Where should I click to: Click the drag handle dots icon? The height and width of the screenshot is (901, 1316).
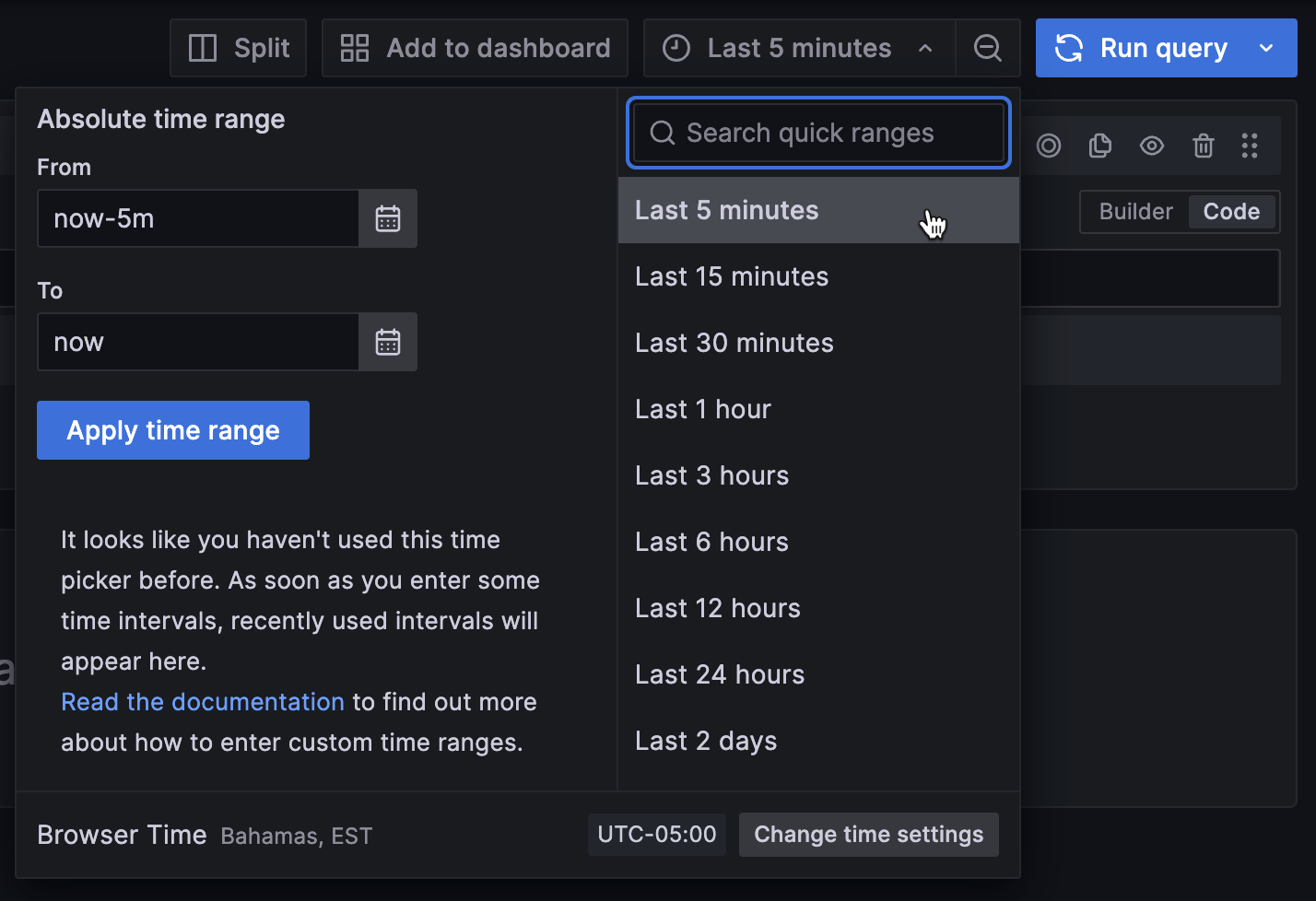point(1250,146)
